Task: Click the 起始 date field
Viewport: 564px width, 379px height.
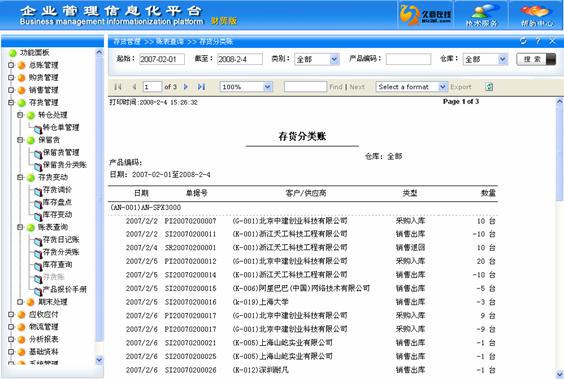Action: (x=162, y=59)
